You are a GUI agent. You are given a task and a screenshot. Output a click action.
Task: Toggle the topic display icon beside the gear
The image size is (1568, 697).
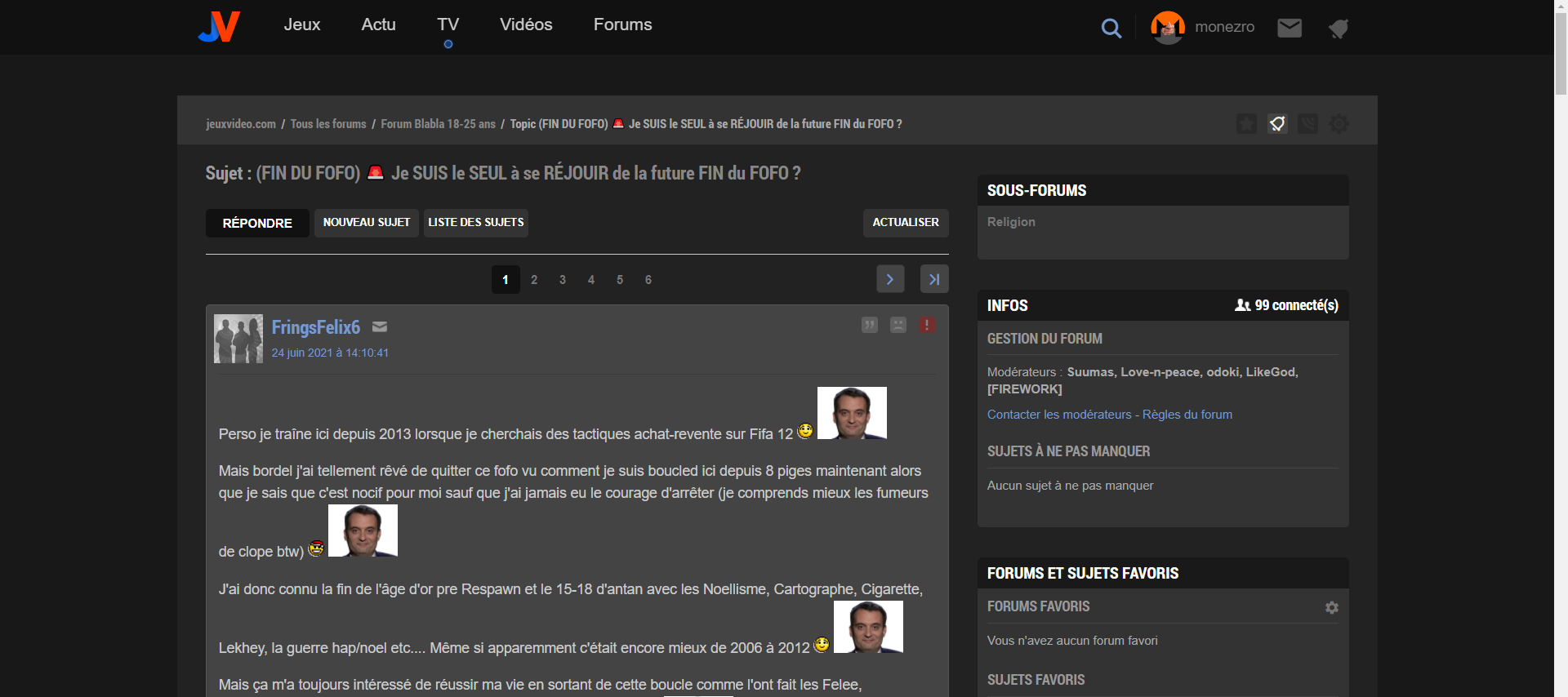click(x=1307, y=124)
